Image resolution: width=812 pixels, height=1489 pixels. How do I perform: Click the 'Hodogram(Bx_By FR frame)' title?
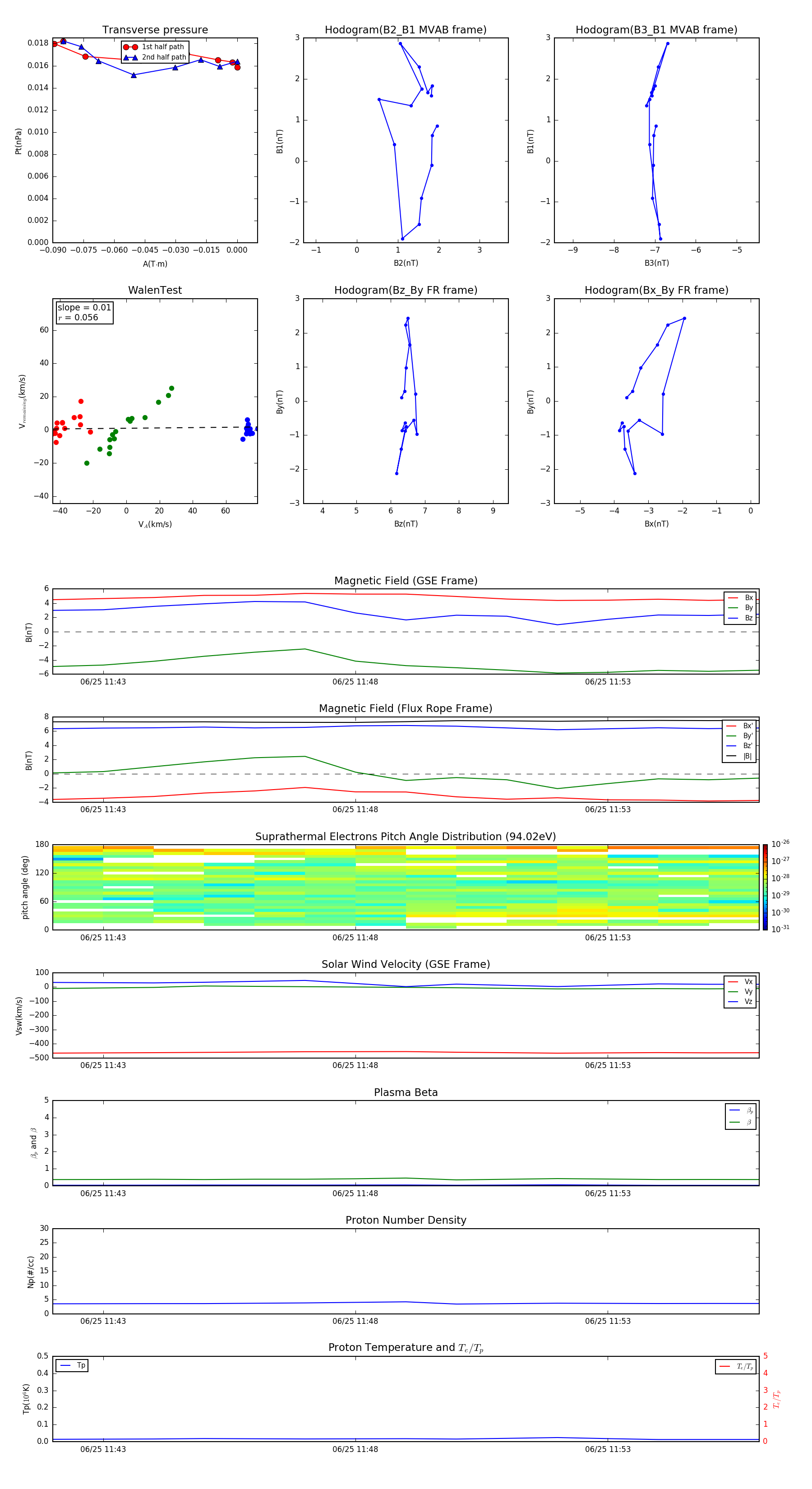pos(656,290)
